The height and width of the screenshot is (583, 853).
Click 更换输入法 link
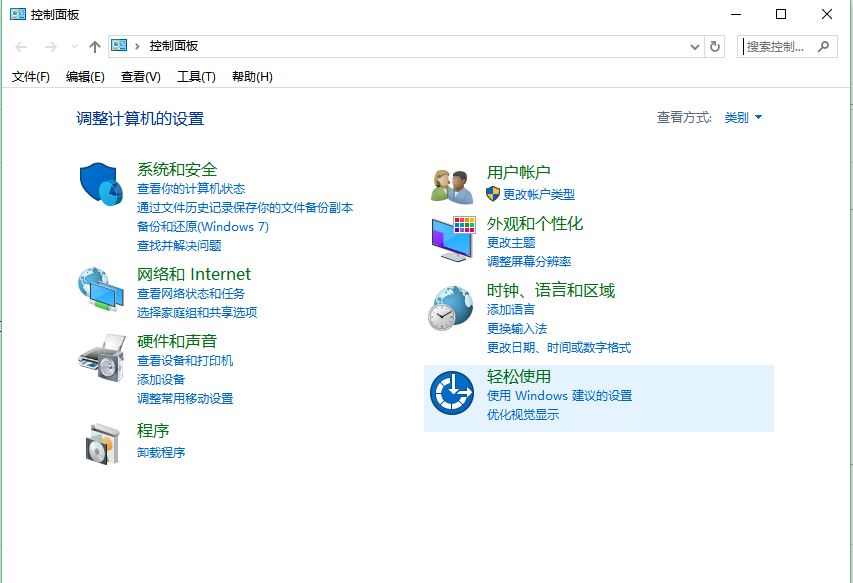click(x=517, y=328)
